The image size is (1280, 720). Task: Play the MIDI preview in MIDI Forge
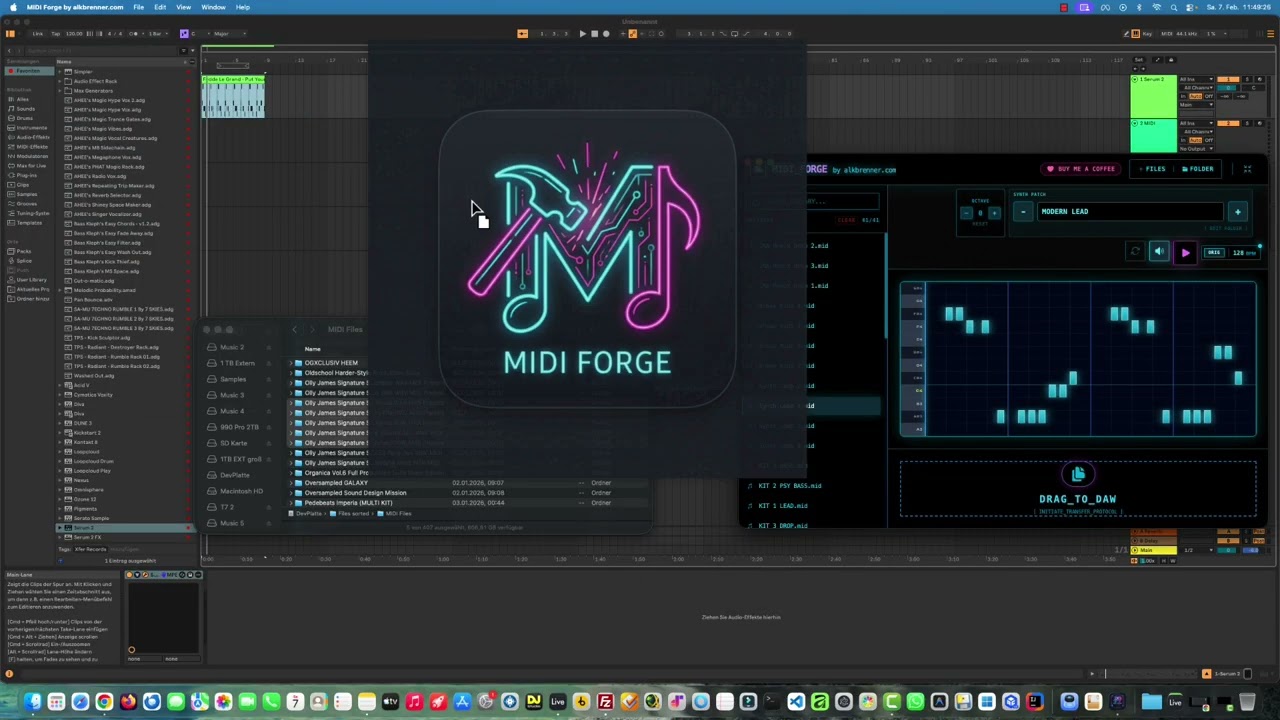pos(1185,253)
